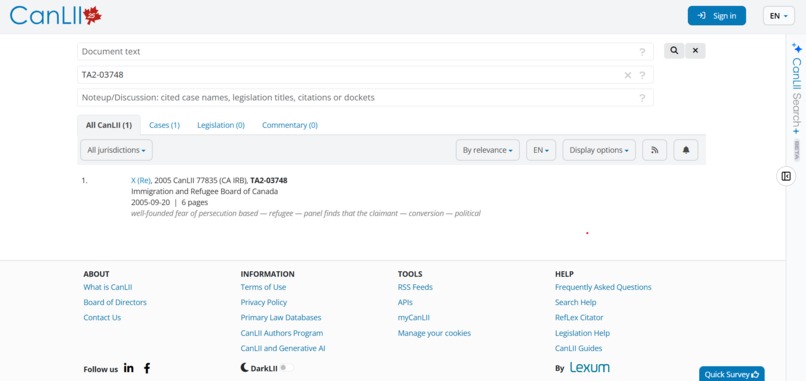Open By relevance sort dropdown

pyautogui.click(x=487, y=150)
